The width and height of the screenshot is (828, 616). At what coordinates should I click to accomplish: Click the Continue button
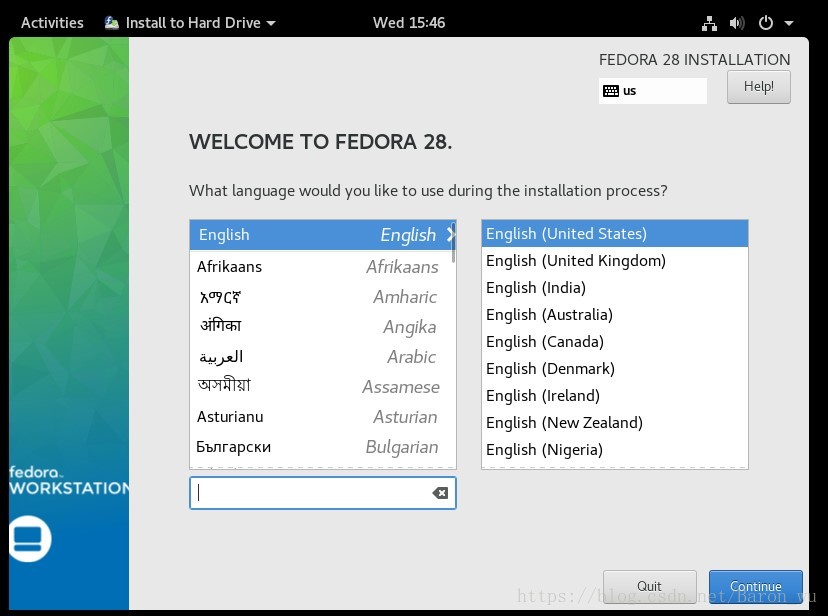(756, 586)
